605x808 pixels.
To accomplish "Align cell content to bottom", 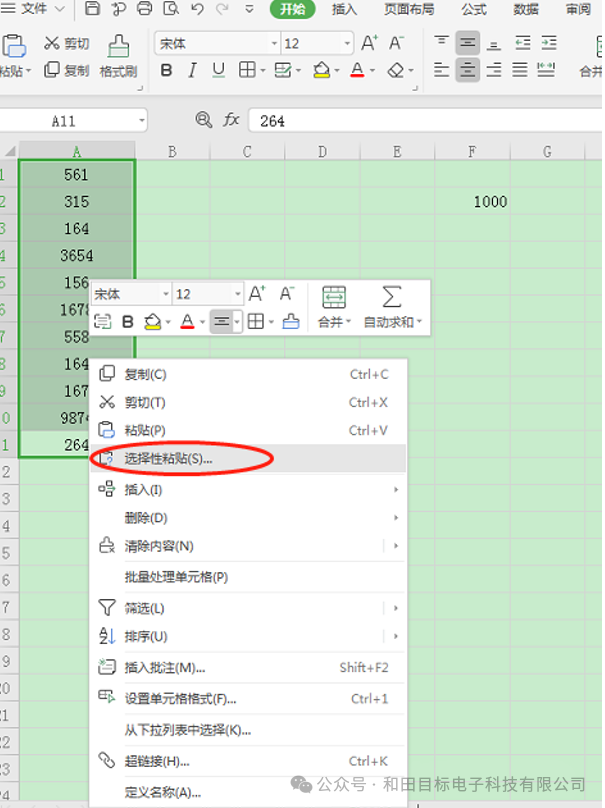I will [x=494, y=44].
